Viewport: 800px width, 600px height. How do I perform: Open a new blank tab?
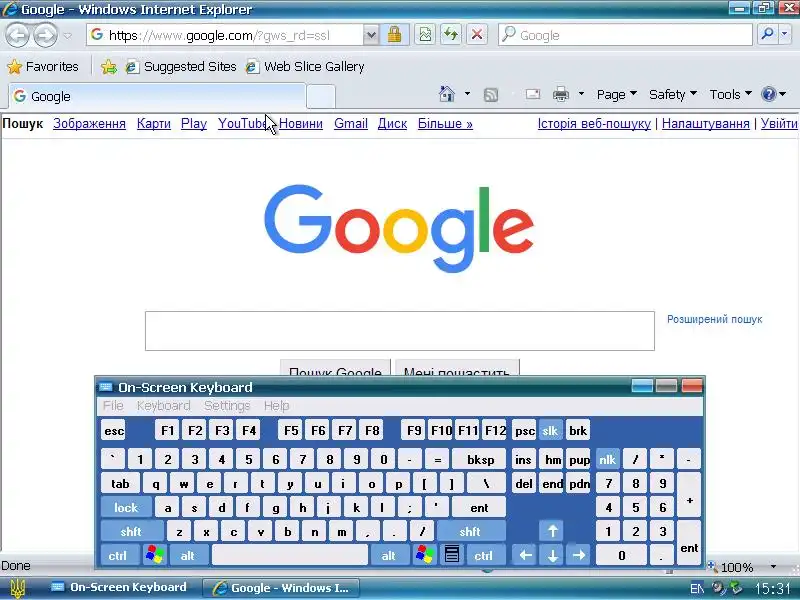point(320,97)
